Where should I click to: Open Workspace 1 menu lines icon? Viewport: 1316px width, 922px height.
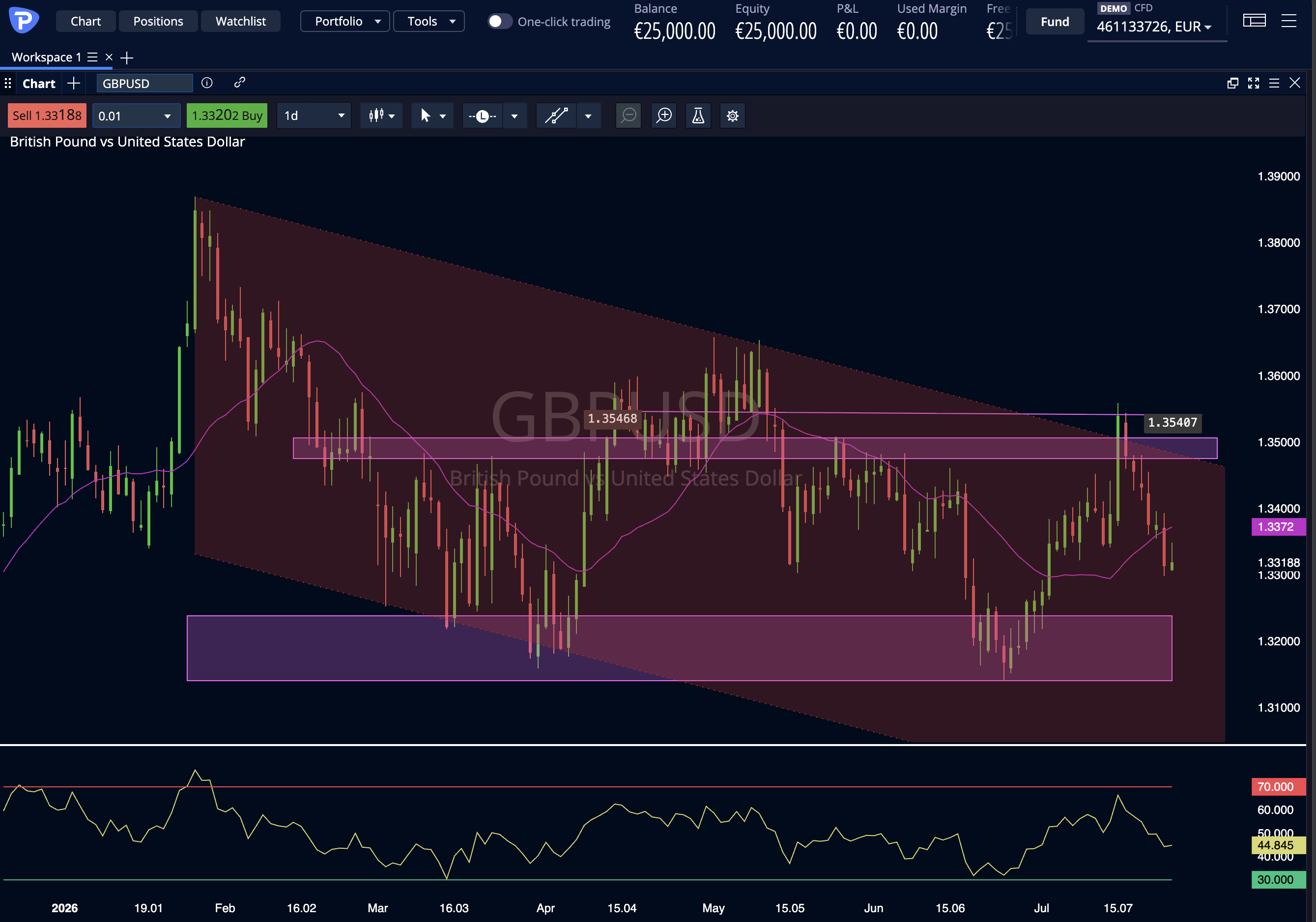92,58
